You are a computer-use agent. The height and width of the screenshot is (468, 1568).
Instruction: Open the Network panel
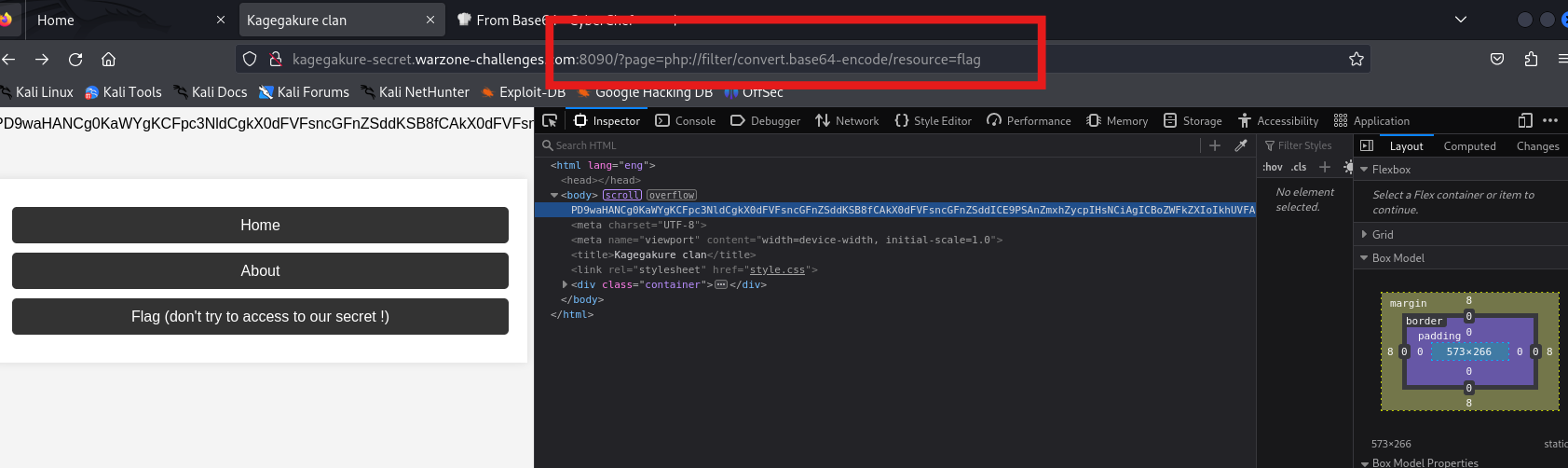(847, 120)
